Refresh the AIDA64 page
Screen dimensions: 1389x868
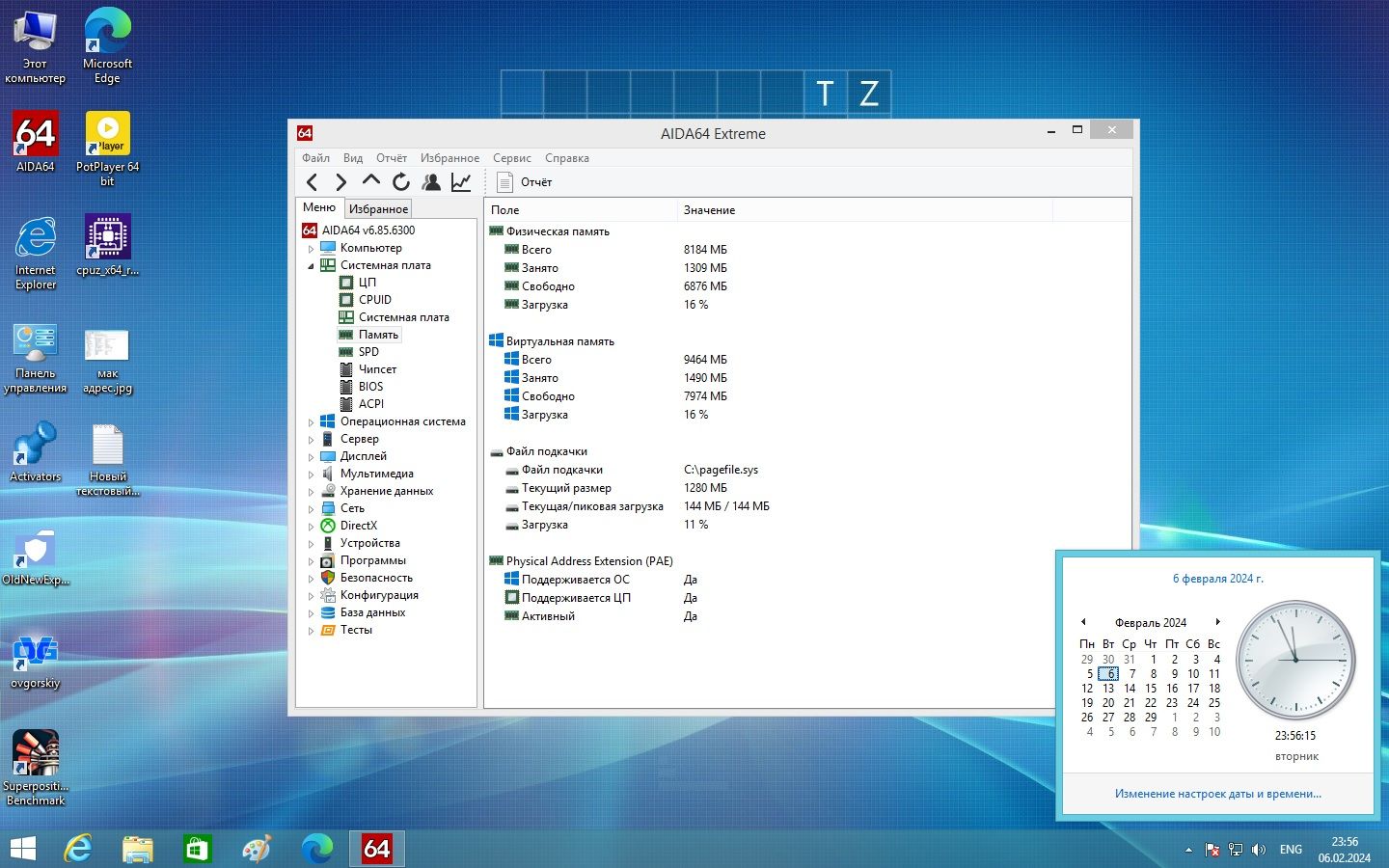click(x=401, y=181)
